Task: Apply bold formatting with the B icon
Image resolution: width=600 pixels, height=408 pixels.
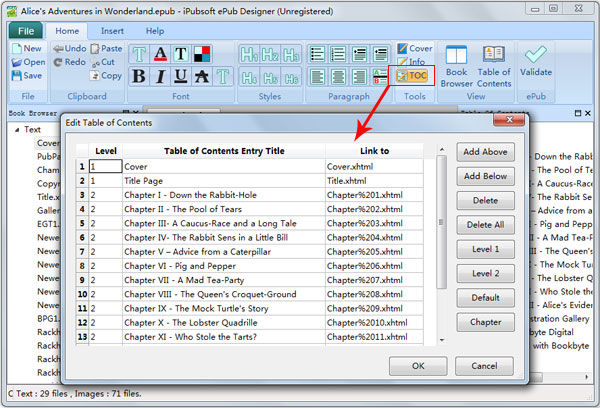Action: pos(139,76)
